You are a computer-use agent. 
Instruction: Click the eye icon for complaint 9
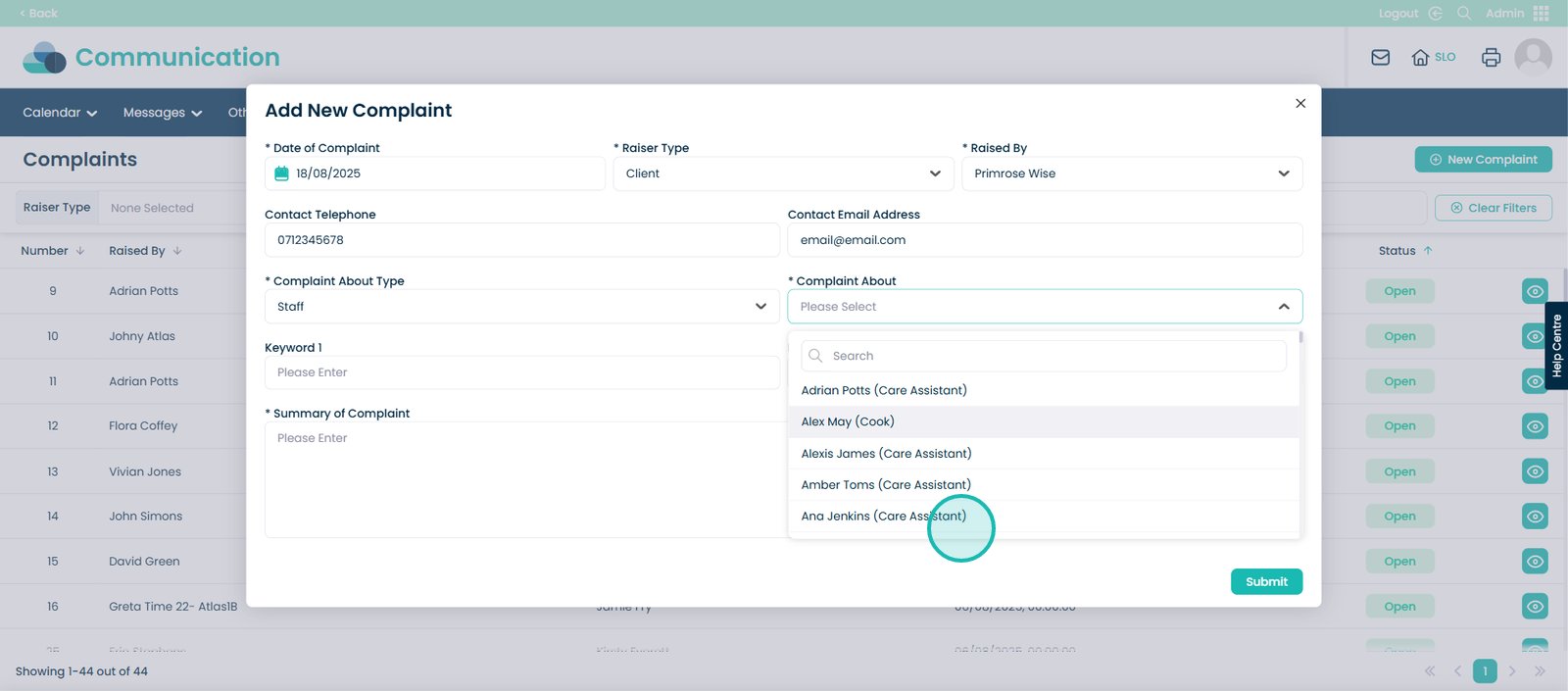1535,291
